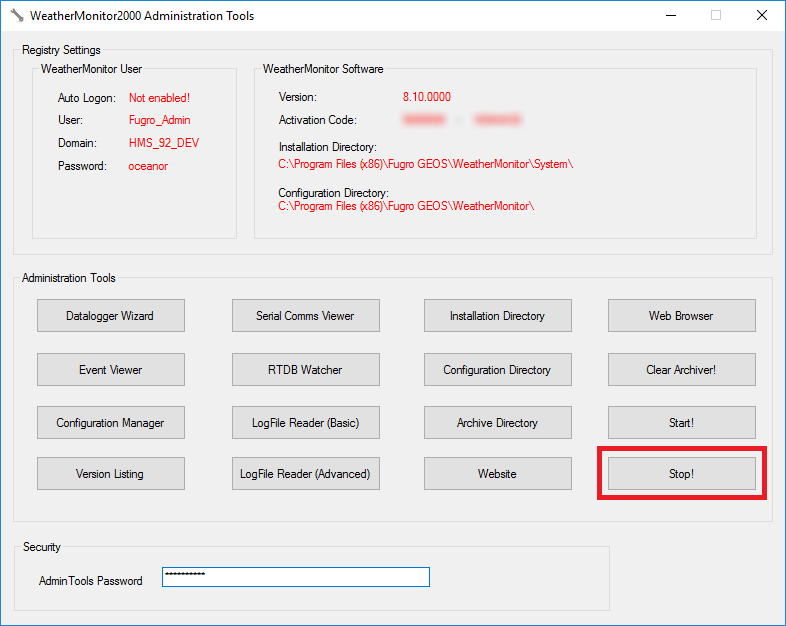The height and width of the screenshot is (626, 786).
Task: Select the 'Not enabled!' Auto Logon value
Action: point(159,98)
